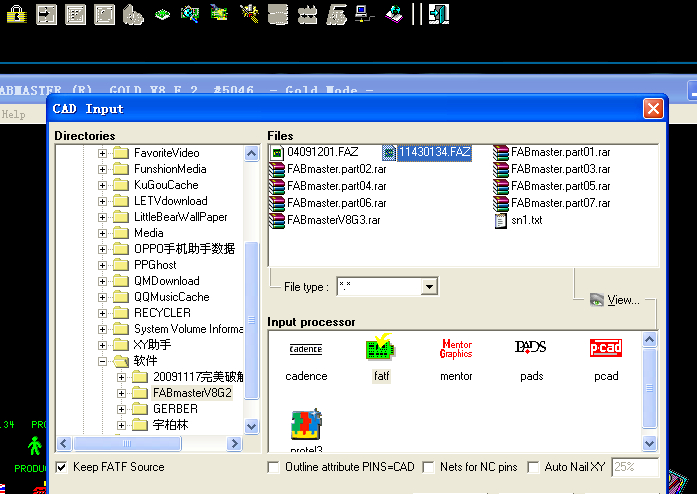
Task: Select the System Volume Information folder
Action: tap(188, 329)
